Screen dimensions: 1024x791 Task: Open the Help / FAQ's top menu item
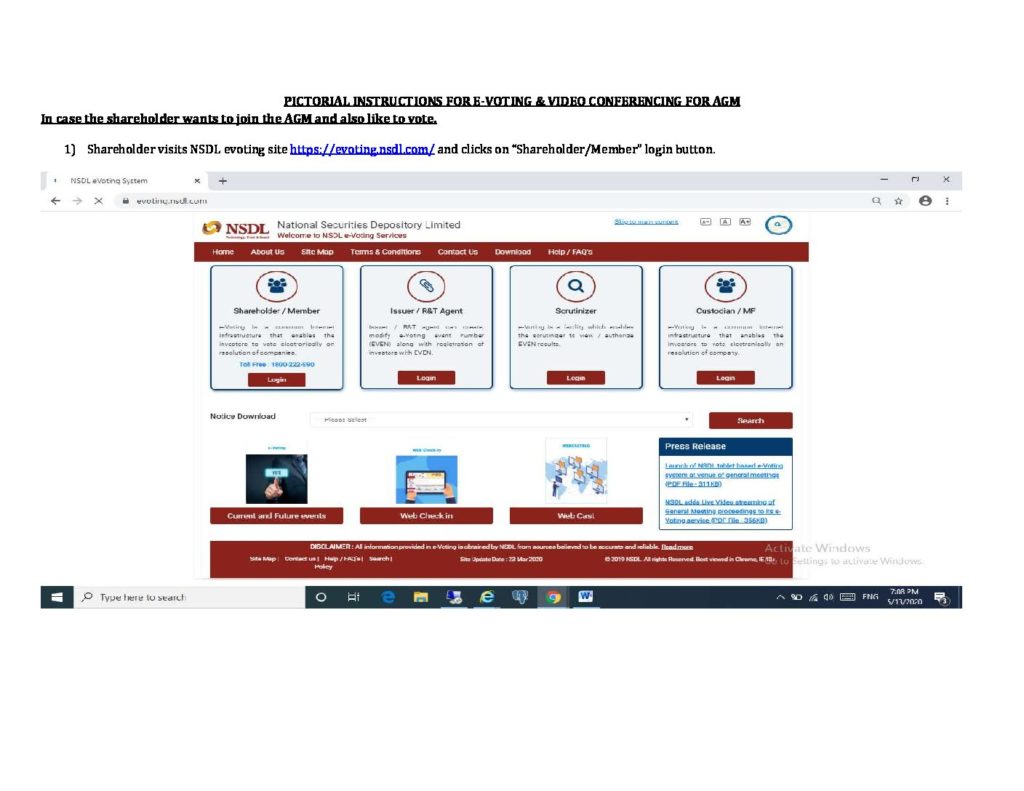[x=570, y=252]
